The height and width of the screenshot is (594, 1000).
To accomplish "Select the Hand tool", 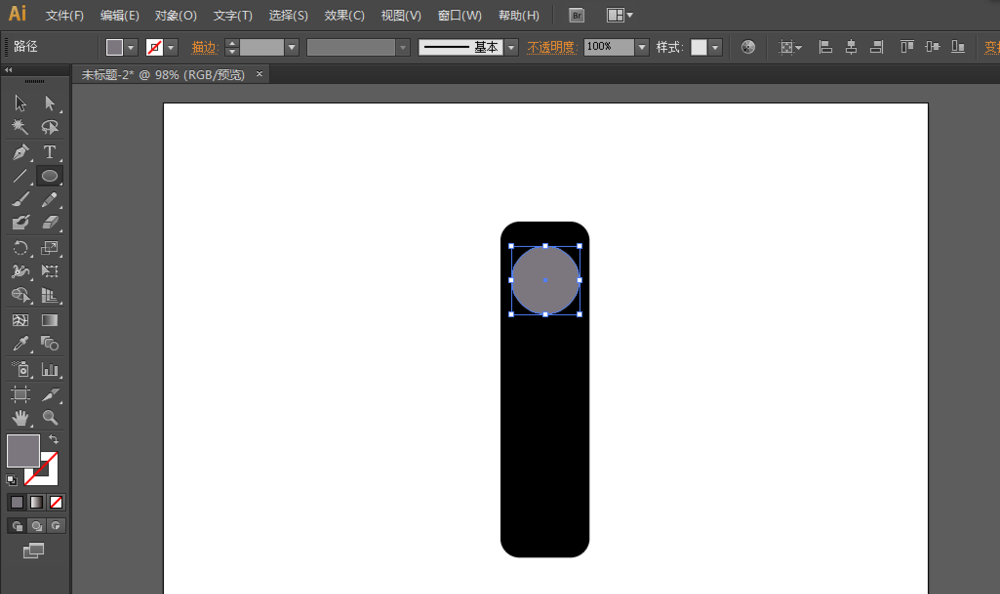I will click(20, 418).
